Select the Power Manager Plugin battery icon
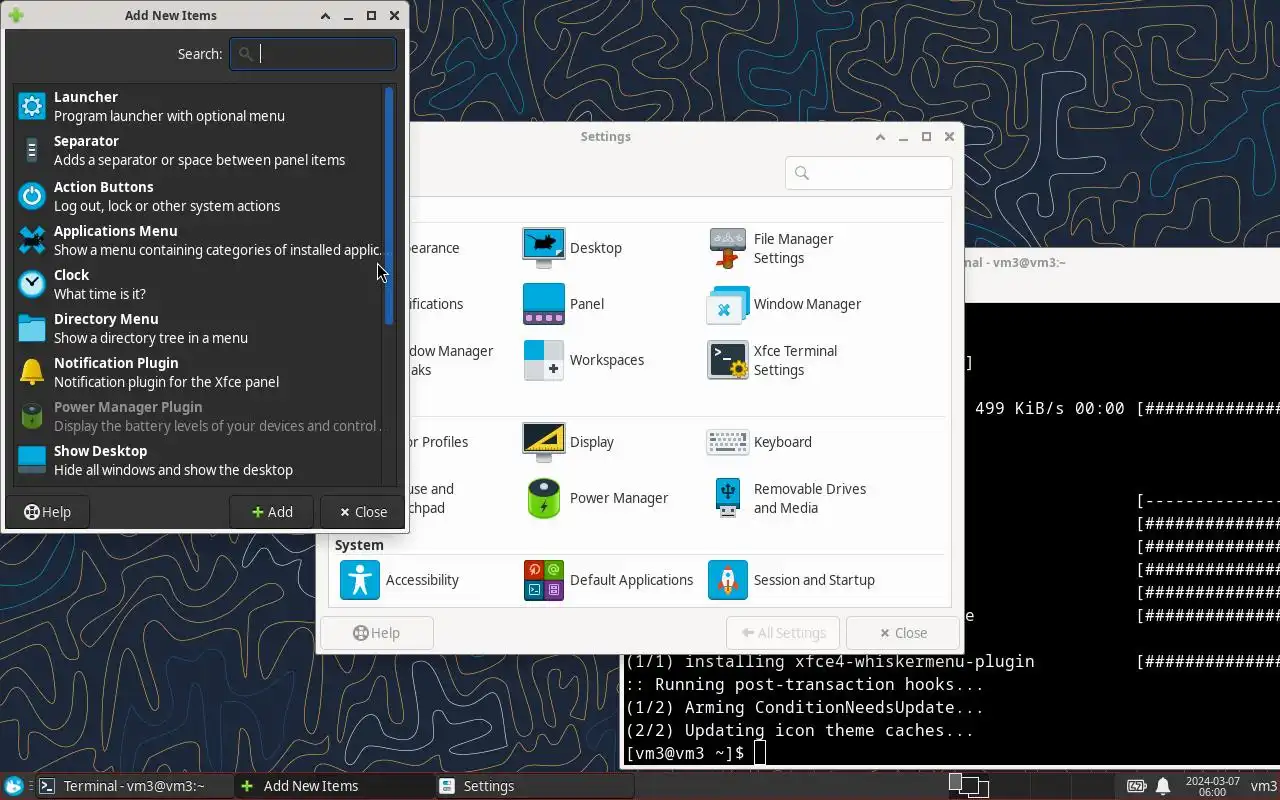 click(x=32, y=416)
